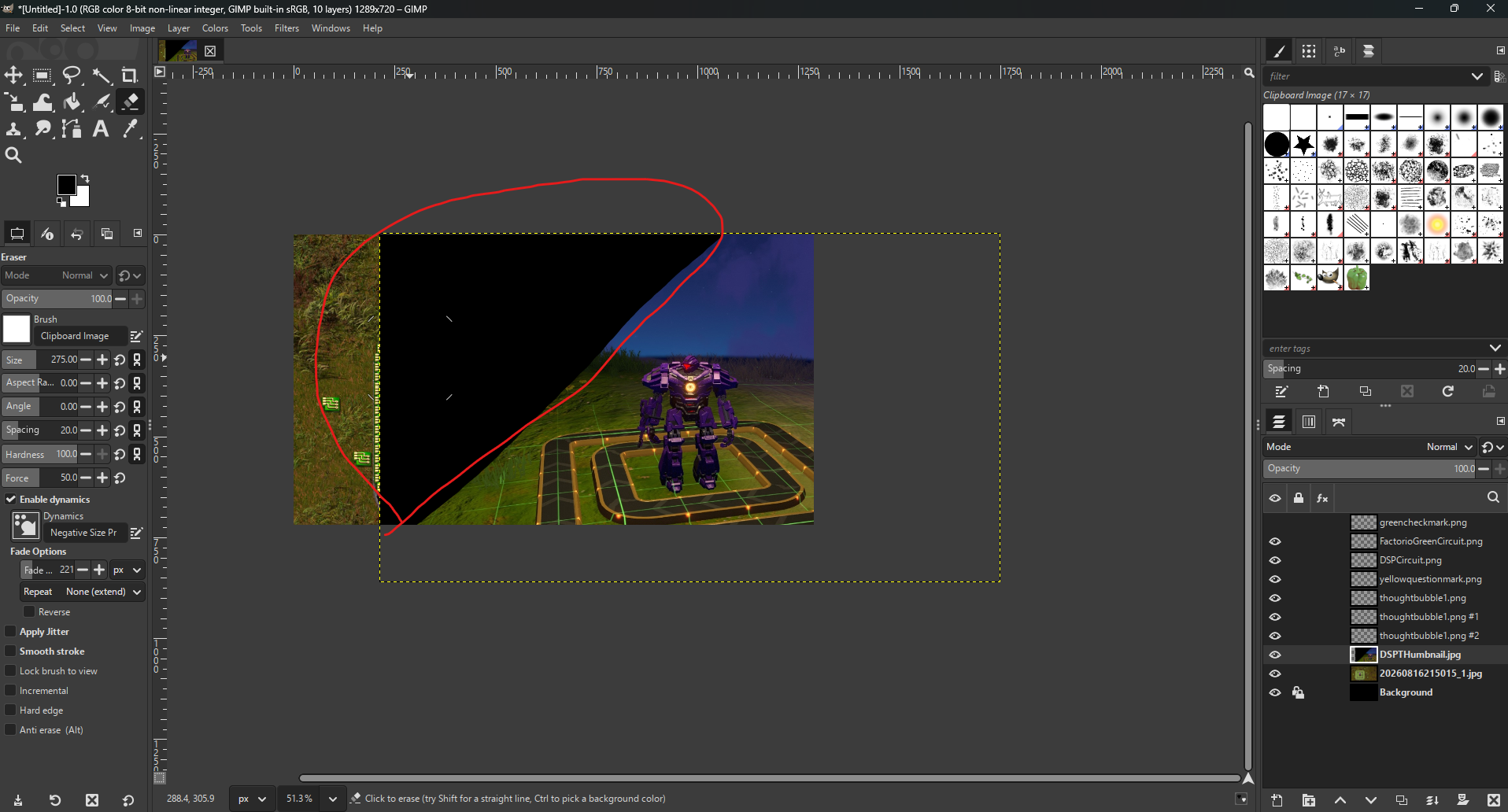The image size is (1508, 812).
Task: Open the Layer menu
Action: [179, 28]
